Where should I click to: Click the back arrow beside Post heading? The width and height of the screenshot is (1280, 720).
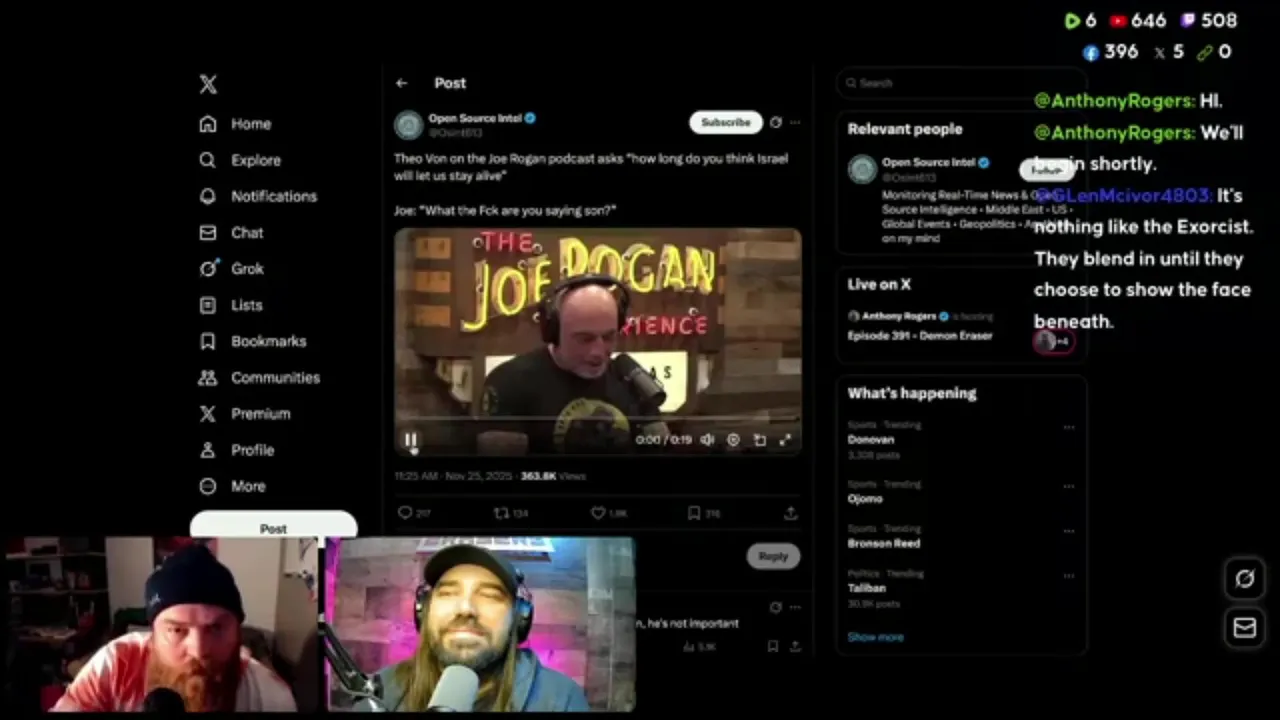tap(402, 83)
